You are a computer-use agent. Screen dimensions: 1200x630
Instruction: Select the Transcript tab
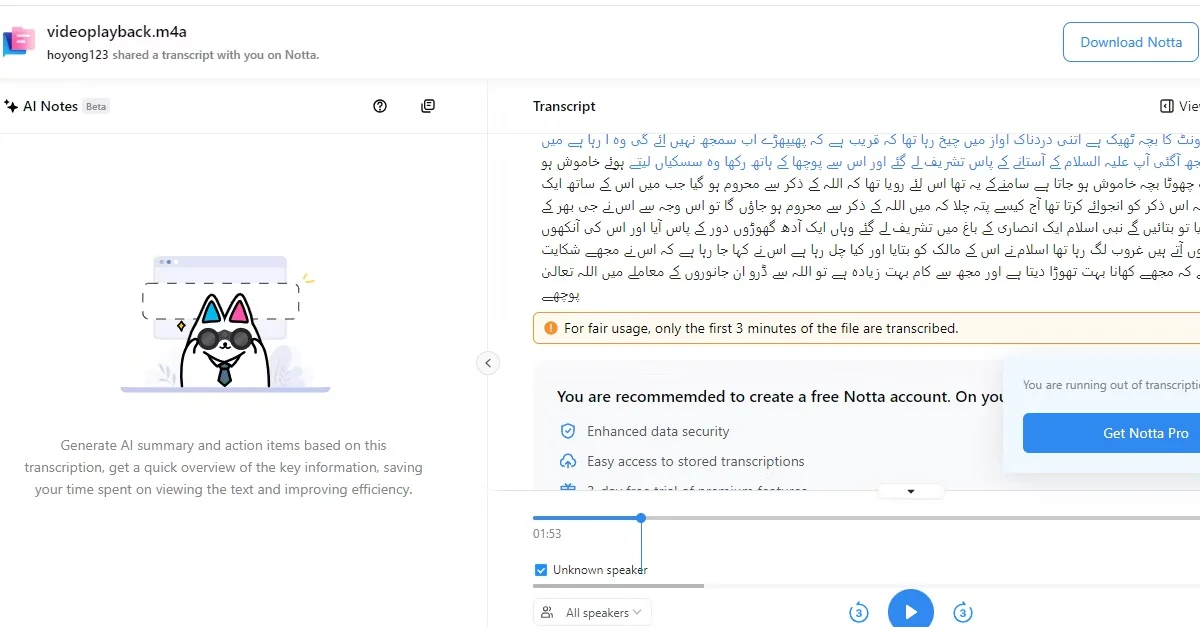click(564, 106)
